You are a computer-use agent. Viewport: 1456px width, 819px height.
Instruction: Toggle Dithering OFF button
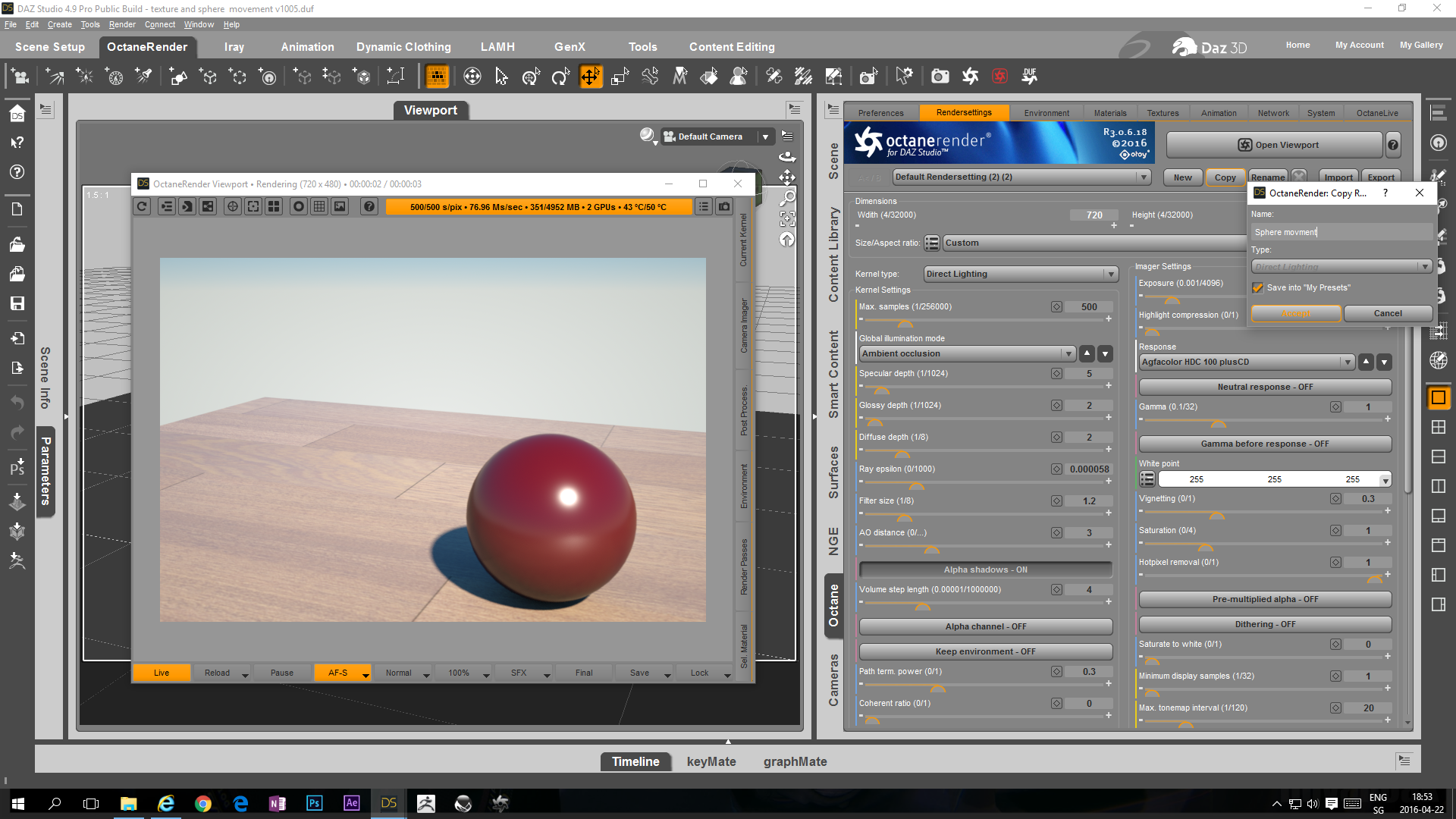point(1264,624)
